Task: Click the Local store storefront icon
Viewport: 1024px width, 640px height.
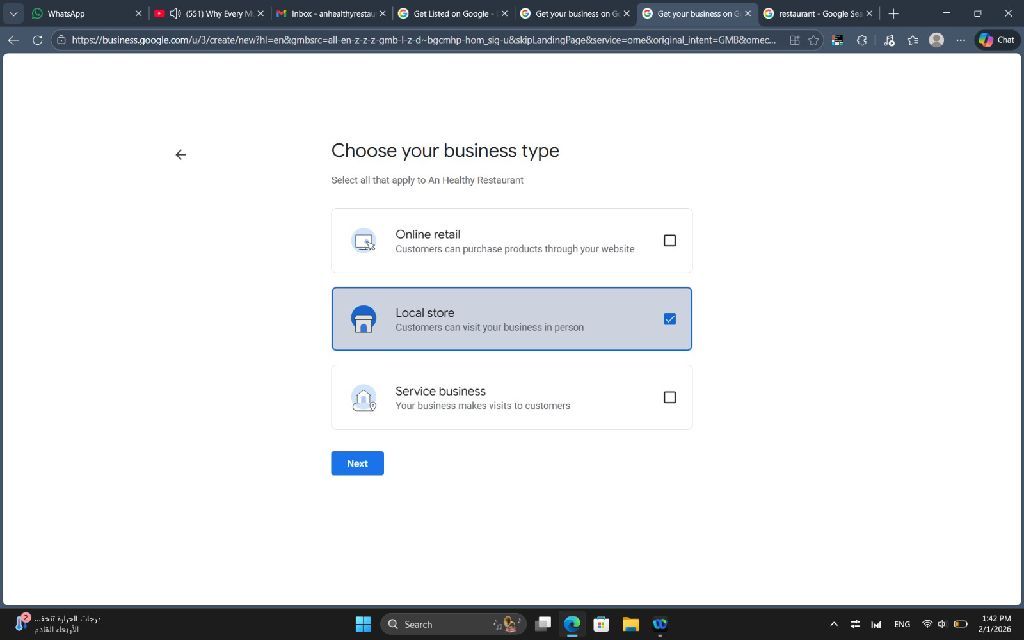Action: point(363,319)
